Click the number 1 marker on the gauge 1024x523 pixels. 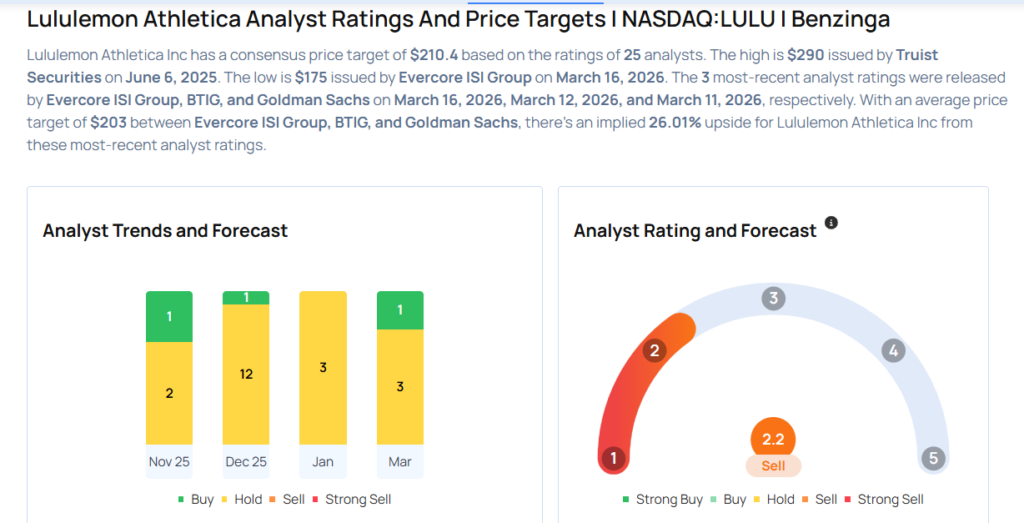(x=612, y=459)
